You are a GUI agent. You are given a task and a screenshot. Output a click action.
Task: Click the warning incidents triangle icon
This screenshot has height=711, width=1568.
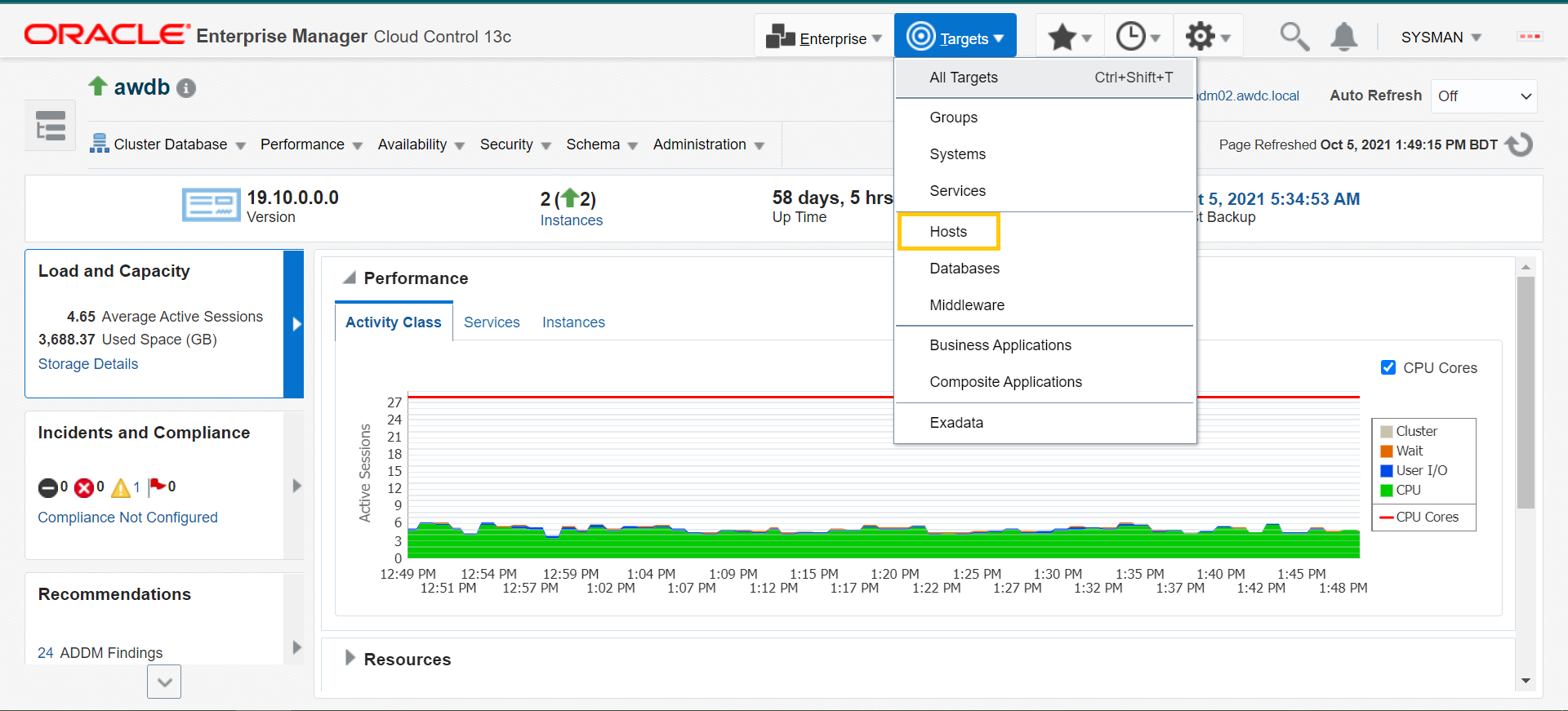pyautogui.click(x=121, y=488)
